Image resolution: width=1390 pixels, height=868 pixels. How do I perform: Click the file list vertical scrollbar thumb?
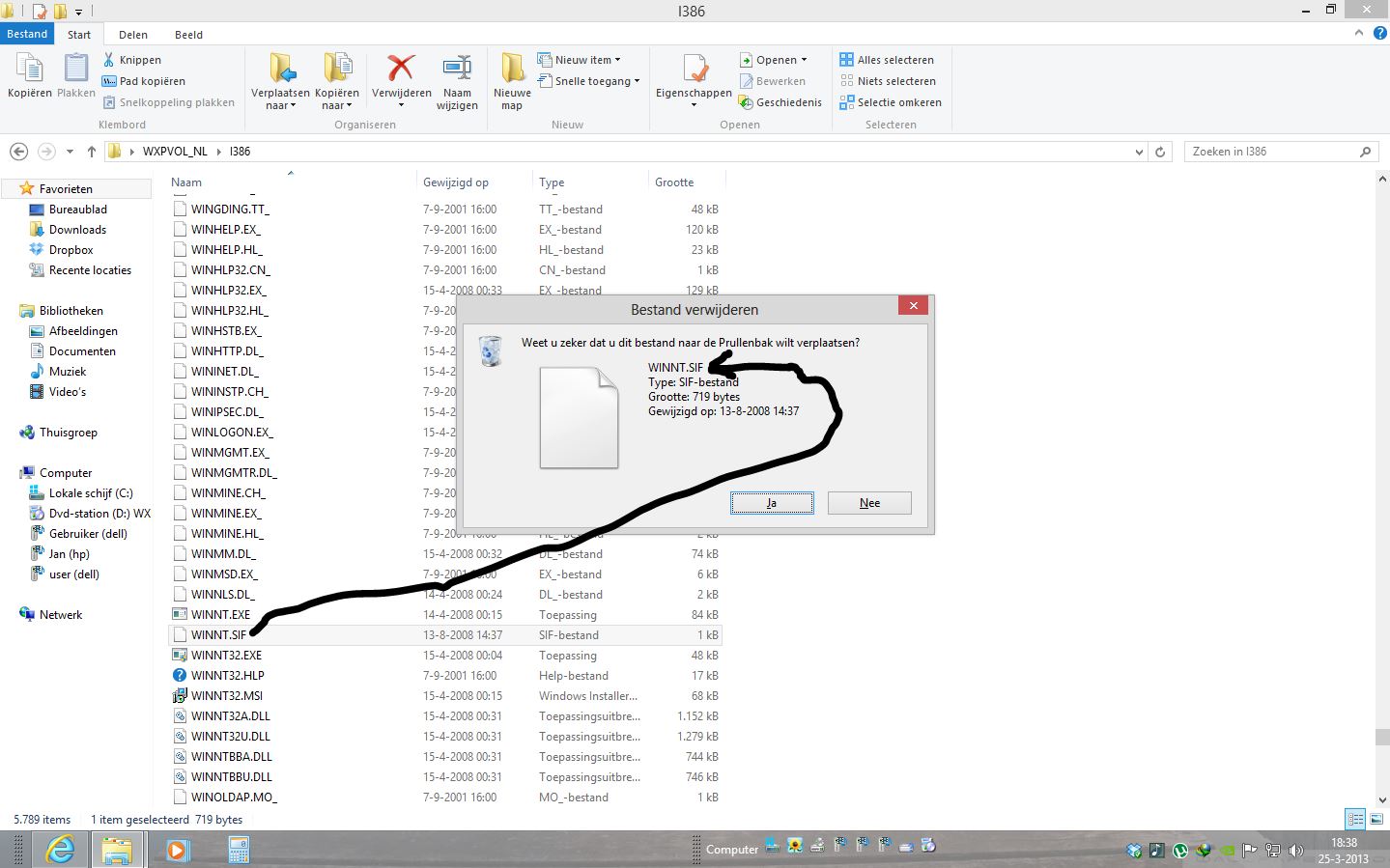coord(1381,737)
